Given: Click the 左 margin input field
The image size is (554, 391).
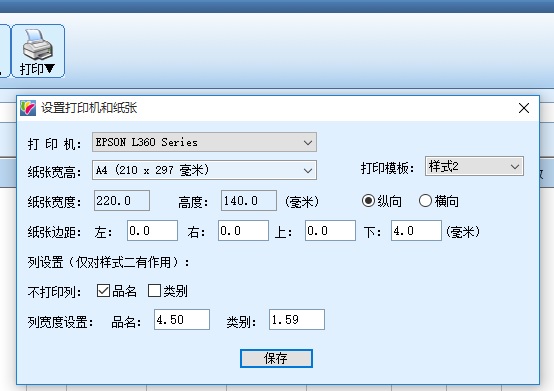Looking at the screenshot, I should tap(152, 231).
